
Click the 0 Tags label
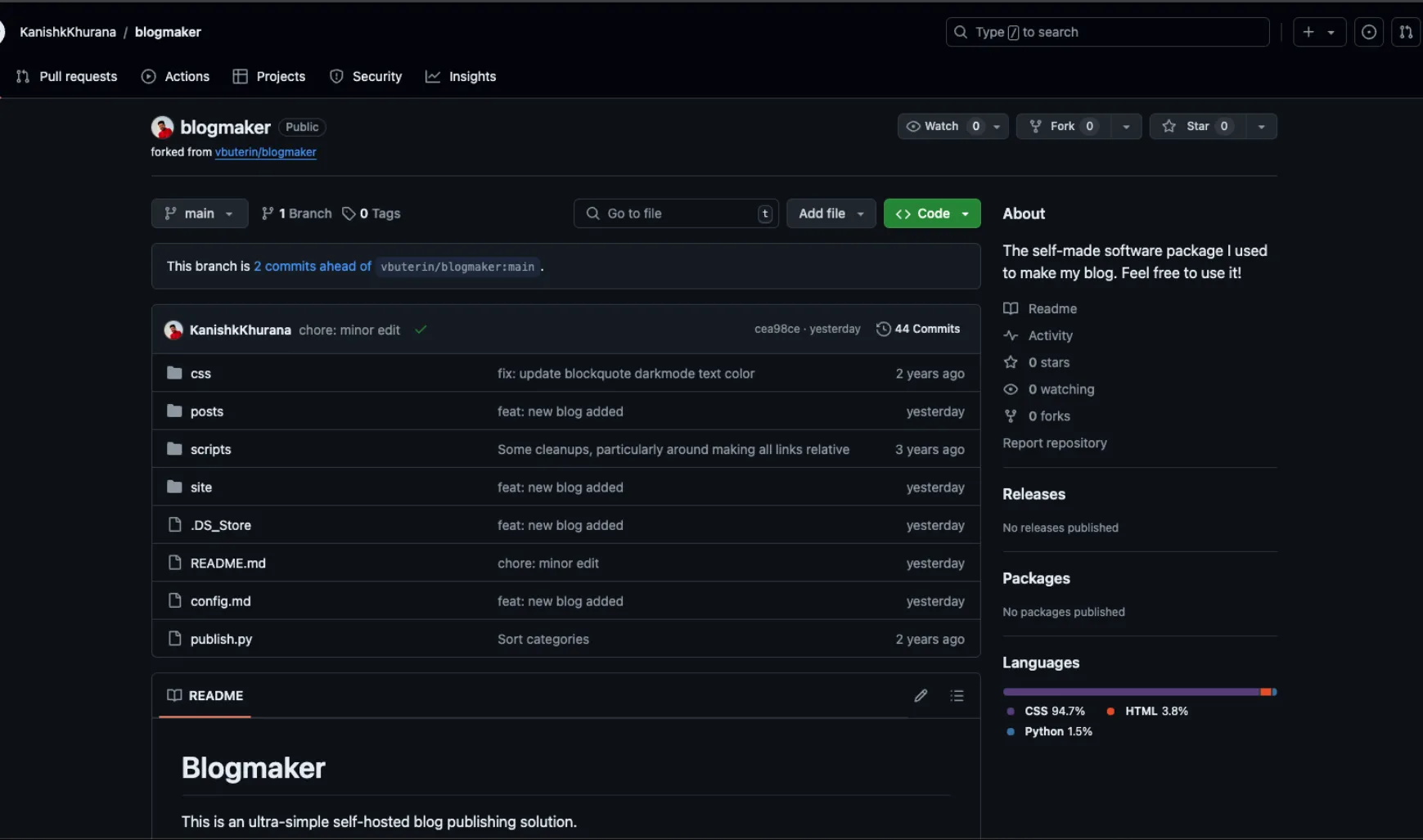[x=372, y=213]
